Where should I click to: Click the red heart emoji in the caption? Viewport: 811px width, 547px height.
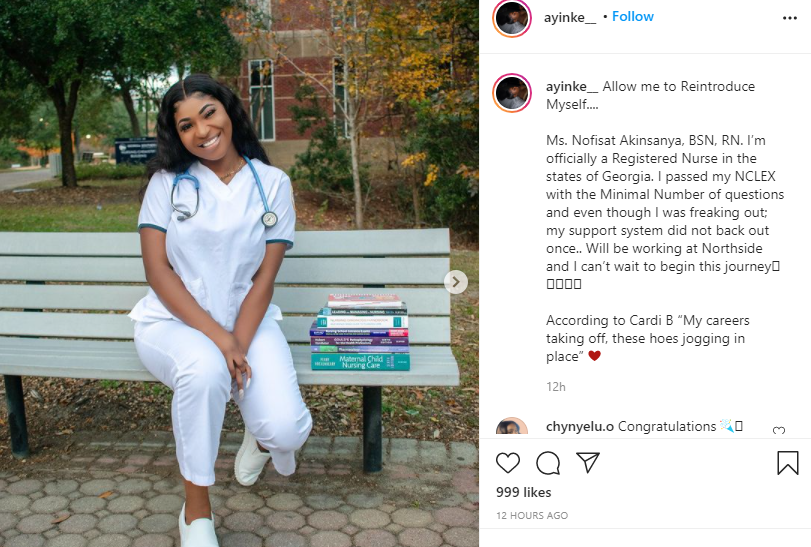(594, 356)
